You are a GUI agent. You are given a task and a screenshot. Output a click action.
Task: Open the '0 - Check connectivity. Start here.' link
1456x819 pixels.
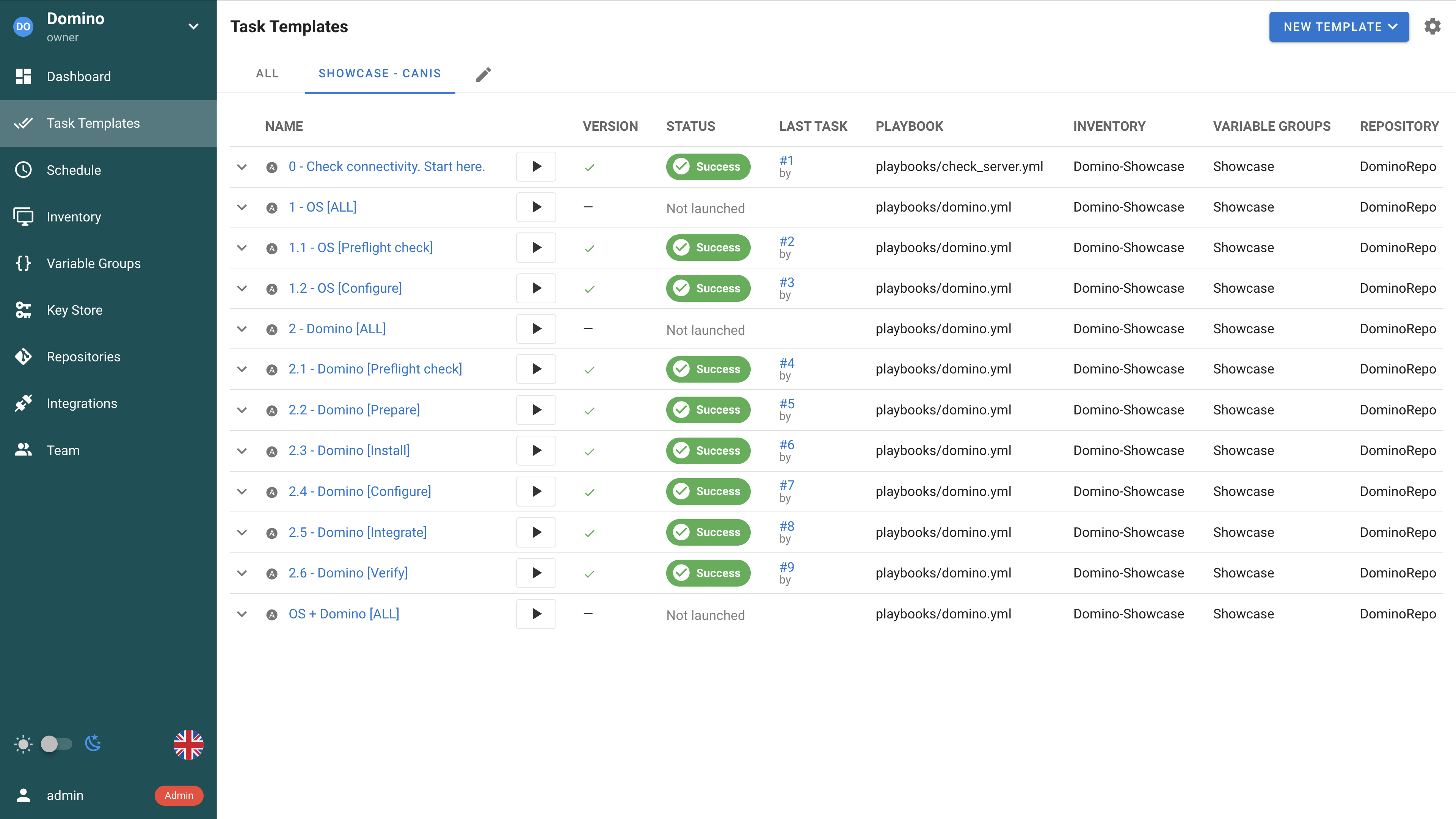coord(387,167)
